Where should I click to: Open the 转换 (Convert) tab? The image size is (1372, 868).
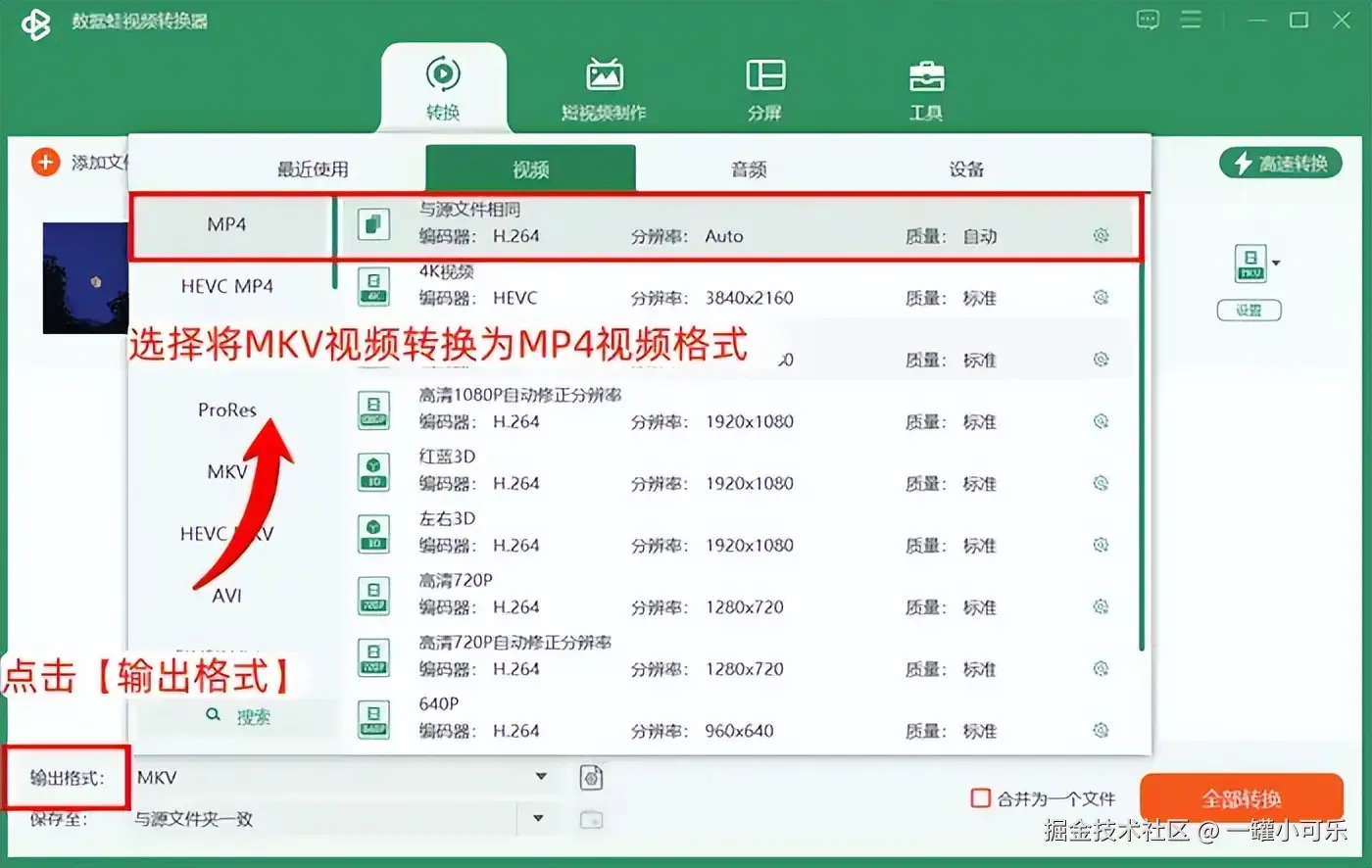tap(443, 88)
